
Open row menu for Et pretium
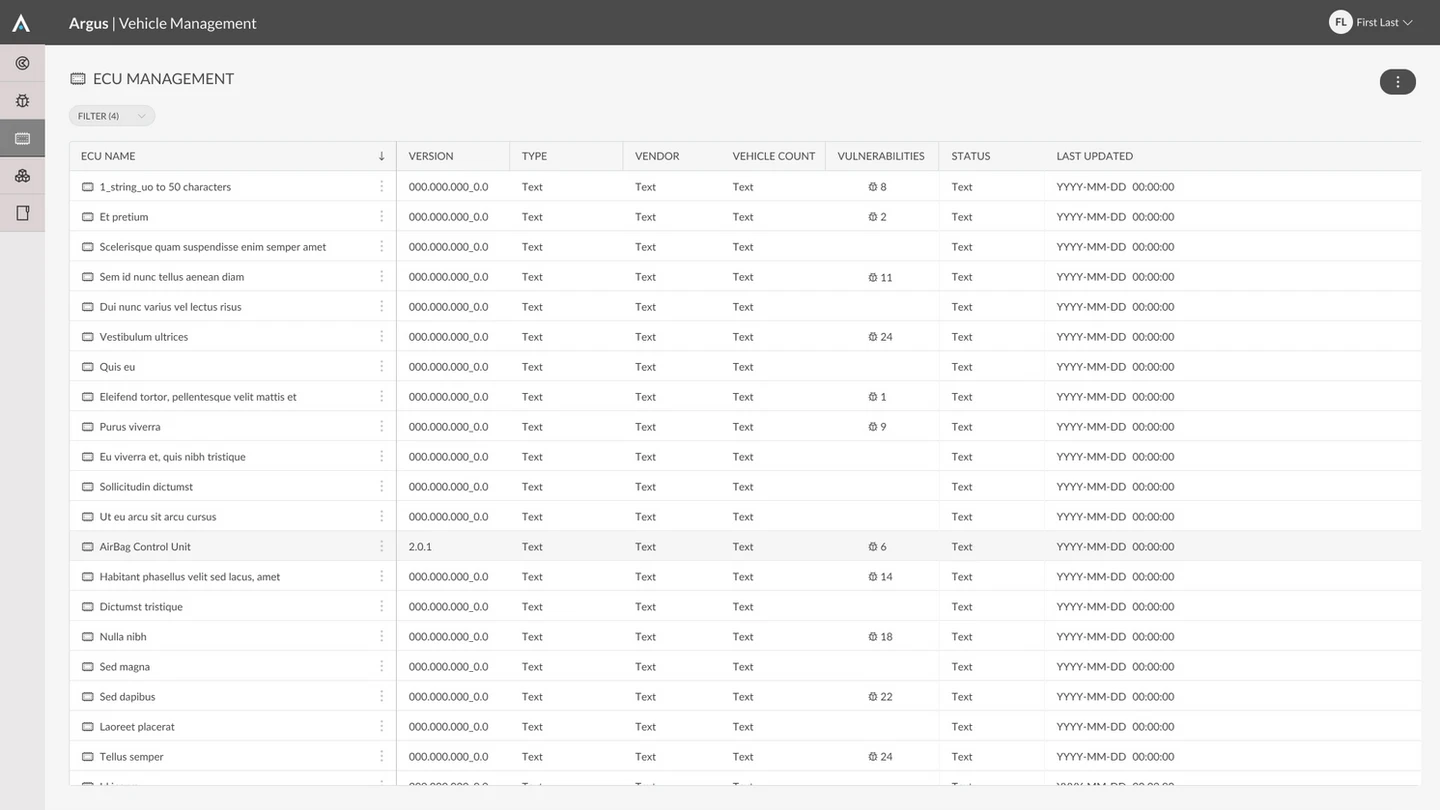[381, 216]
